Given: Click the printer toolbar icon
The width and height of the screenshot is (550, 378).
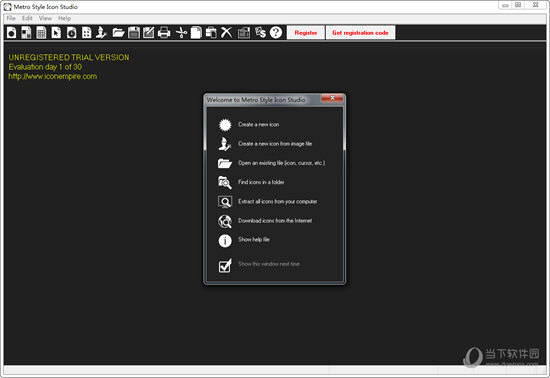Looking at the screenshot, I should click(164, 33).
